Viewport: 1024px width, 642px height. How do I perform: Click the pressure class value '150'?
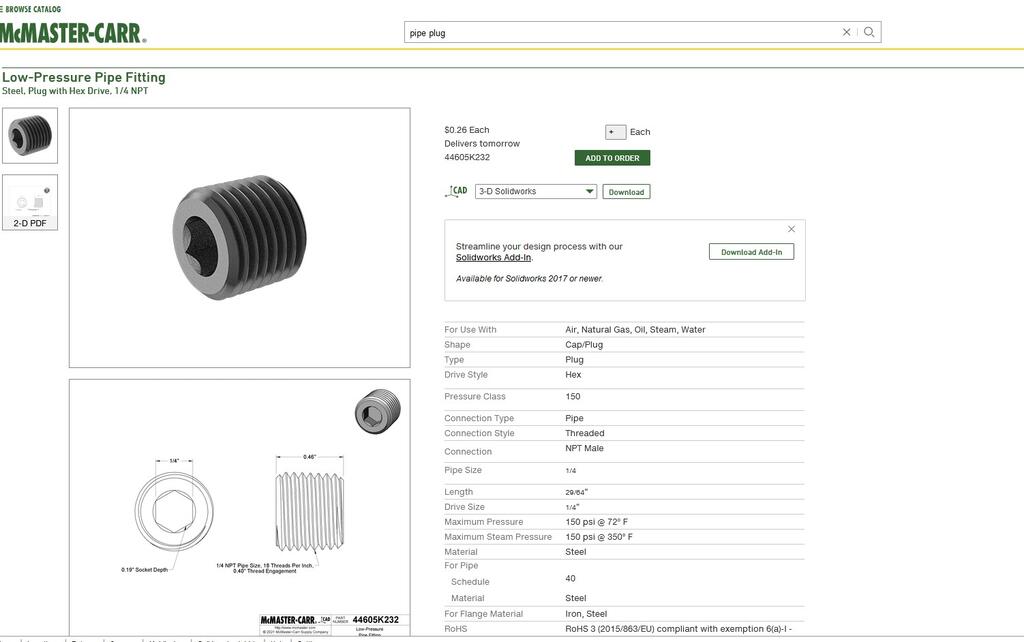pos(573,396)
